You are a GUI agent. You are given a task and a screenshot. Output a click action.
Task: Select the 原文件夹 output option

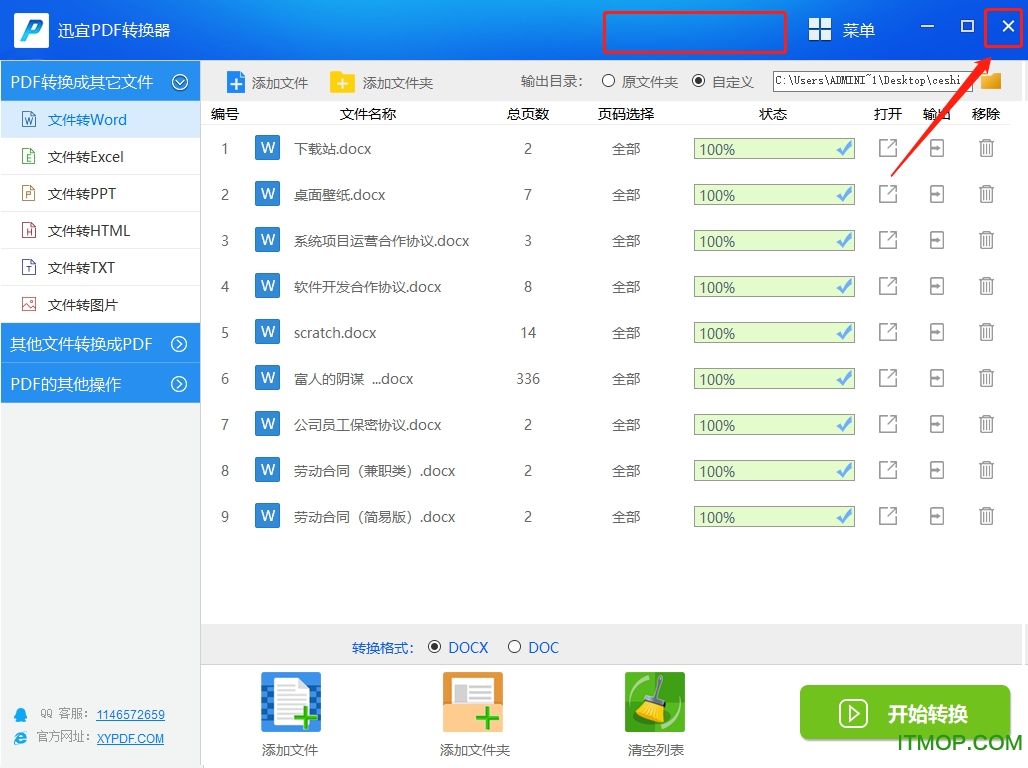[x=608, y=81]
